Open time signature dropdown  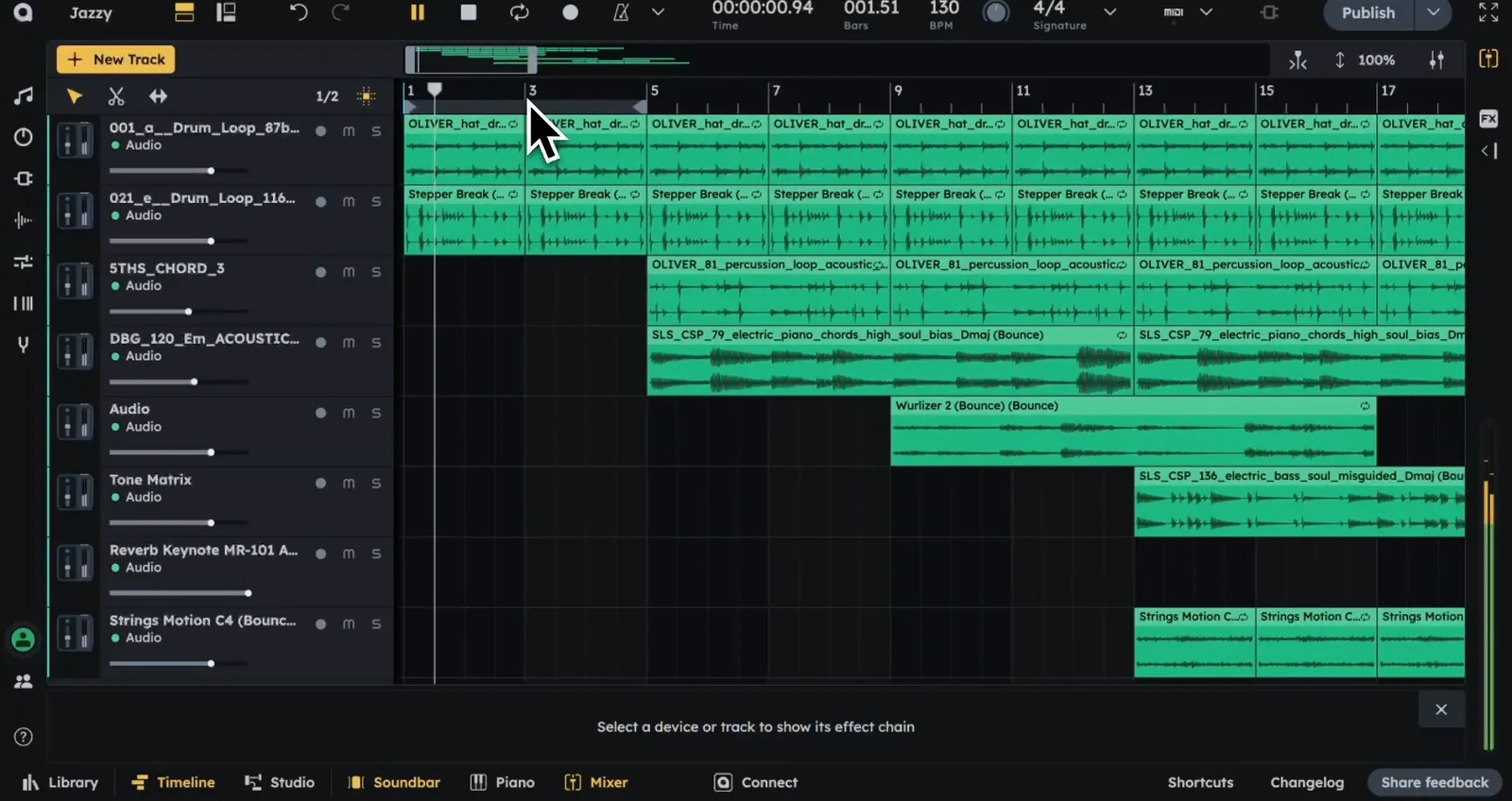click(x=1110, y=12)
